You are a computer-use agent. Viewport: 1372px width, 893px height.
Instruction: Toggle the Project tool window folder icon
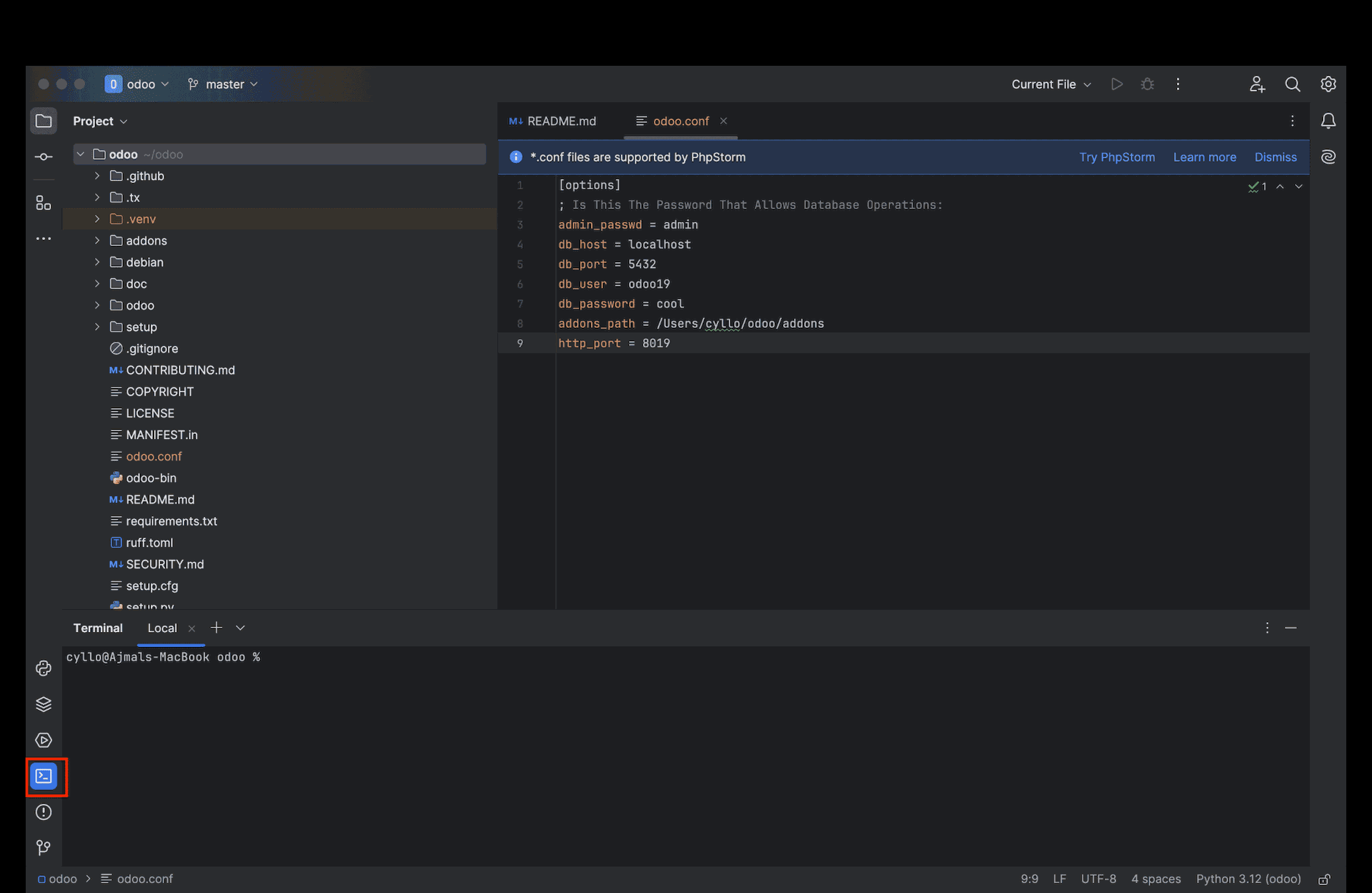click(x=44, y=121)
